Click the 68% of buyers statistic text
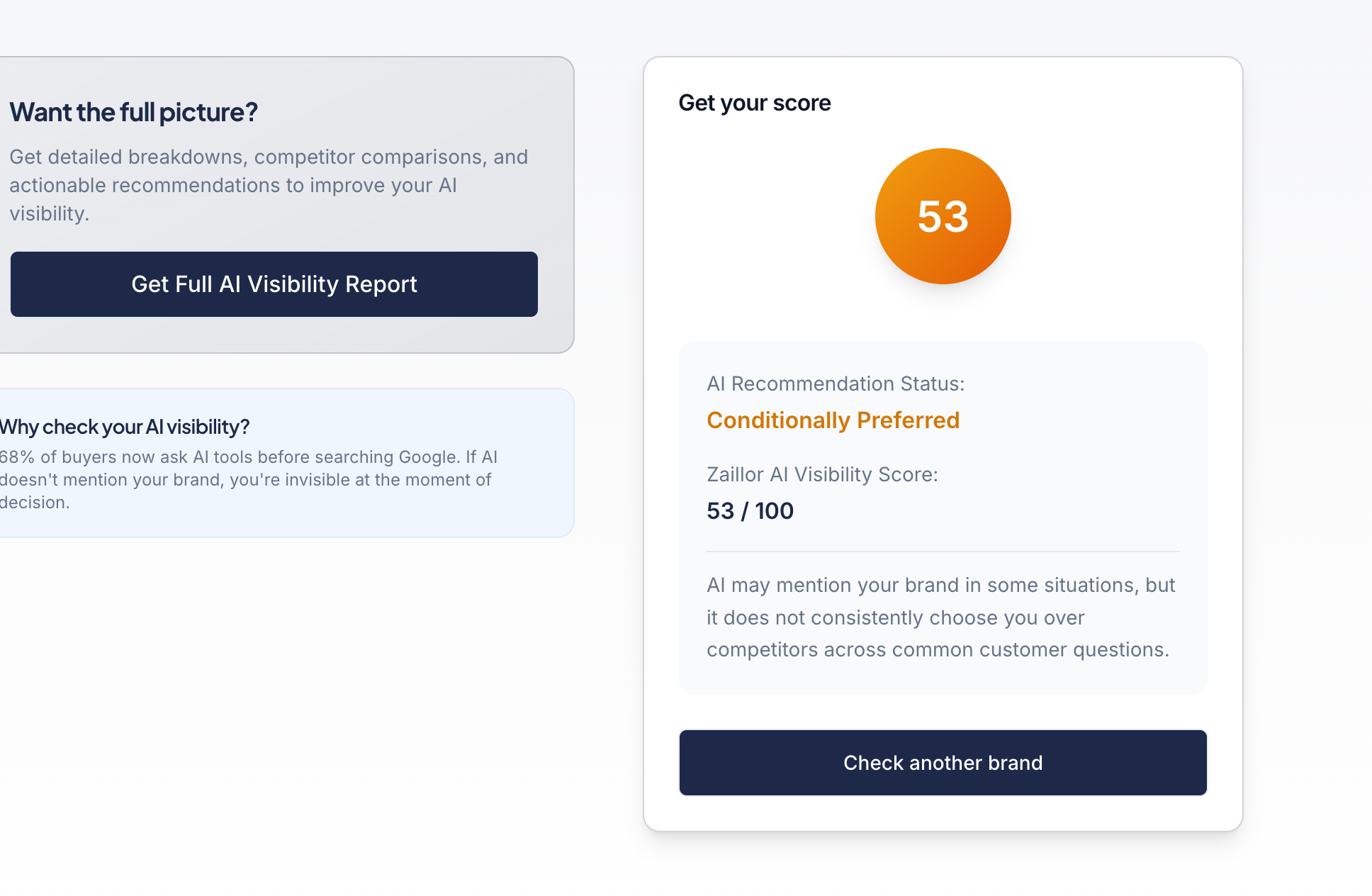The image size is (1372, 896). pyautogui.click(x=248, y=479)
